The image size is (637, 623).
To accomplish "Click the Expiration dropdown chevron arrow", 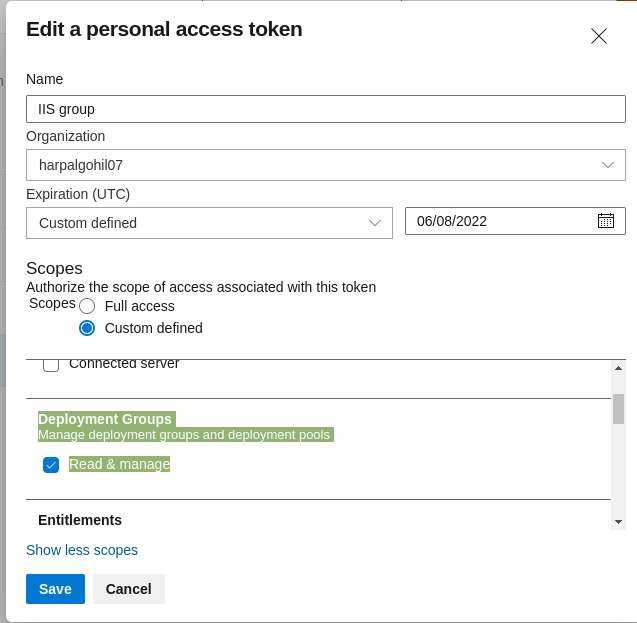I will 375,223.
